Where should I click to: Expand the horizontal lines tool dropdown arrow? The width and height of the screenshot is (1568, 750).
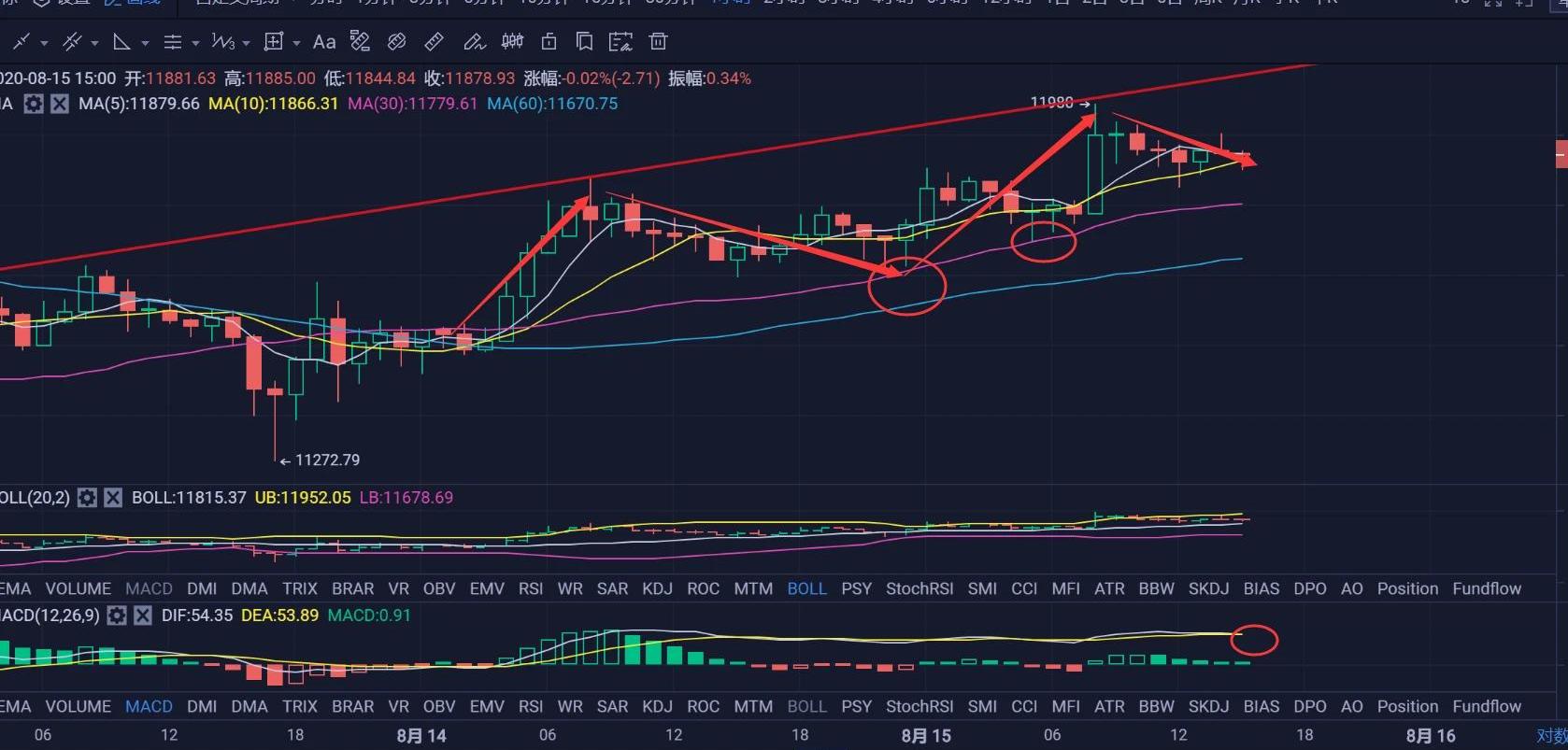(x=195, y=43)
